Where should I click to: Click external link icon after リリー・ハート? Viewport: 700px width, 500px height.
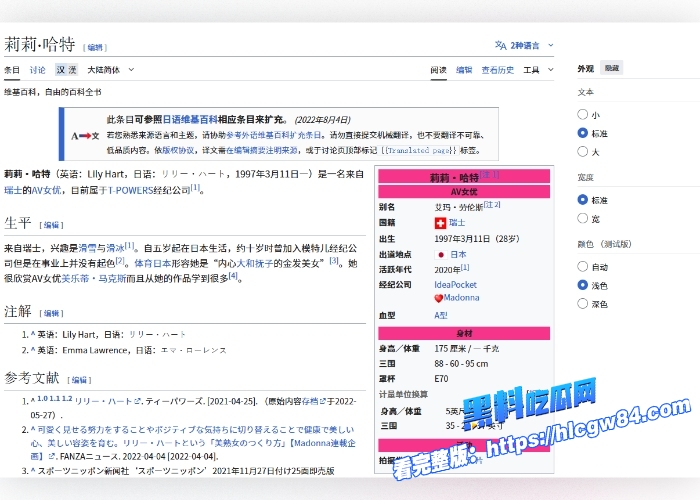(137, 401)
